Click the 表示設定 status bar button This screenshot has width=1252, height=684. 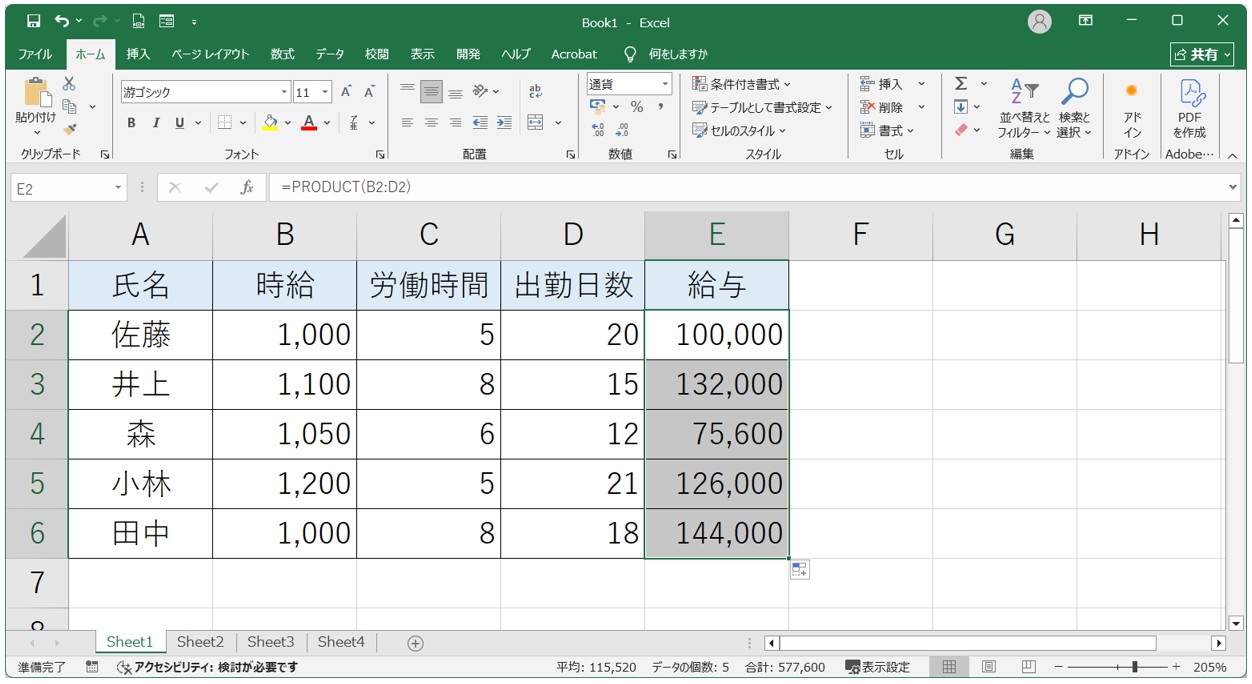point(878,667)
